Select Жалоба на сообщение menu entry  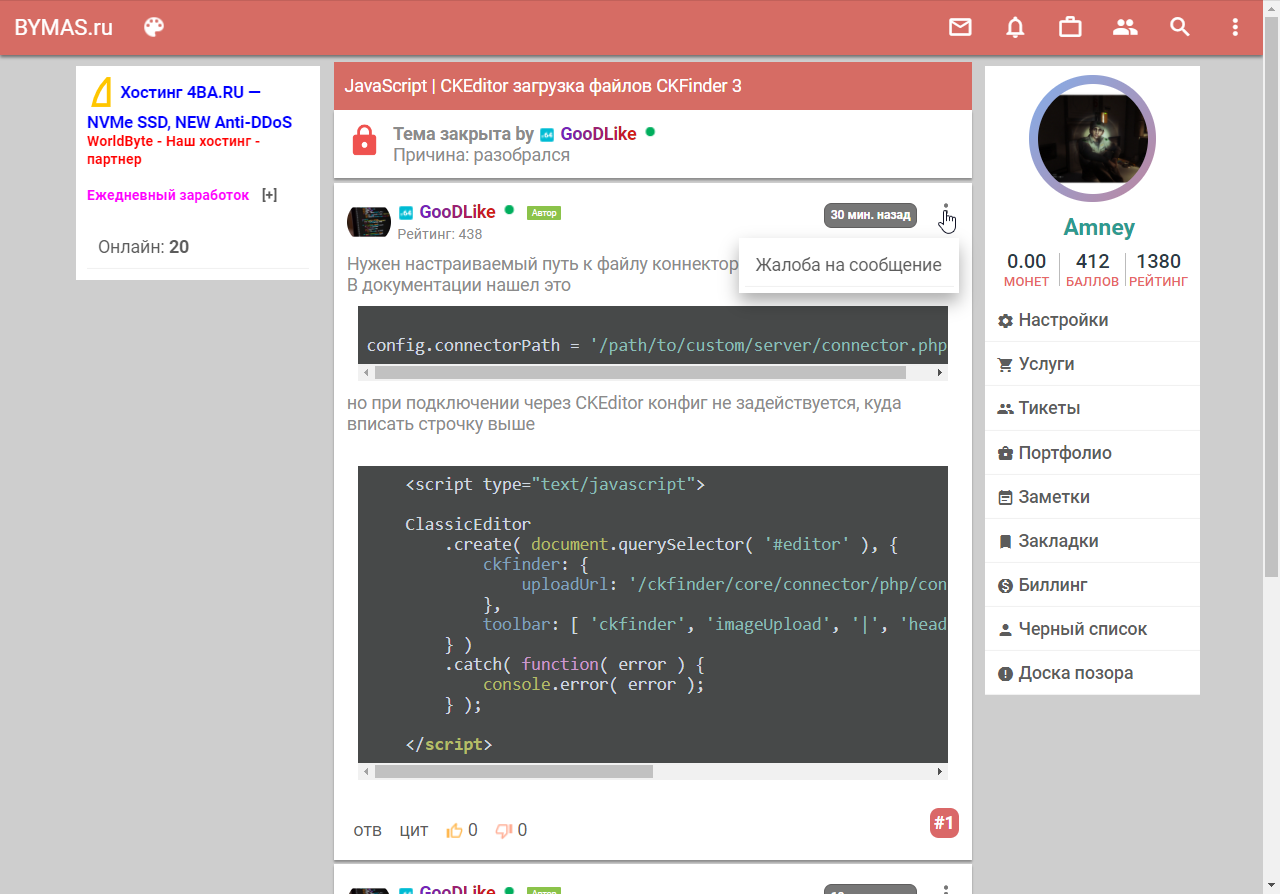pos(848,265)
